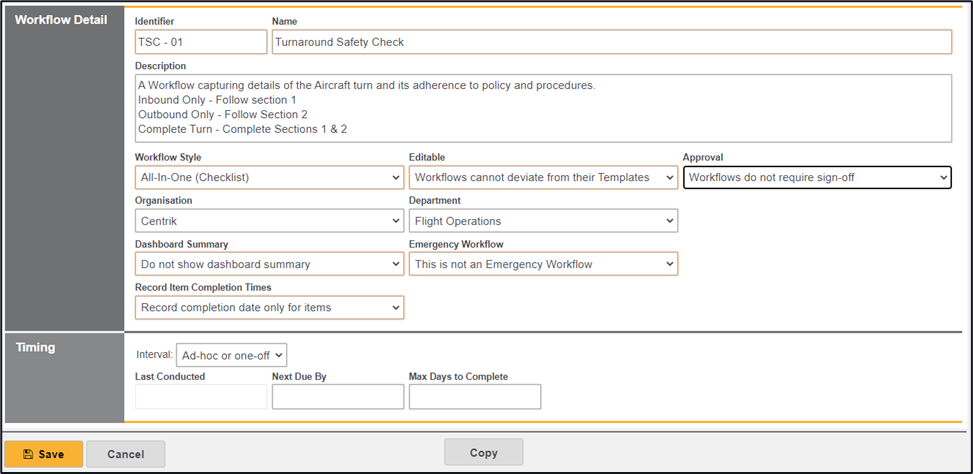Open the Interval dropdown in Timing
Image resolution: width=973 pixels, height=474 pixels.
231,355
